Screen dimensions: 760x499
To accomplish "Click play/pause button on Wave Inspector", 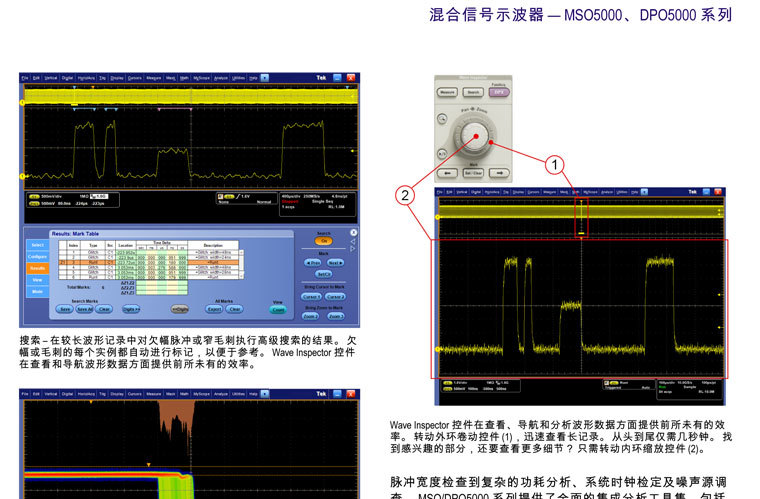I will 442,154.
